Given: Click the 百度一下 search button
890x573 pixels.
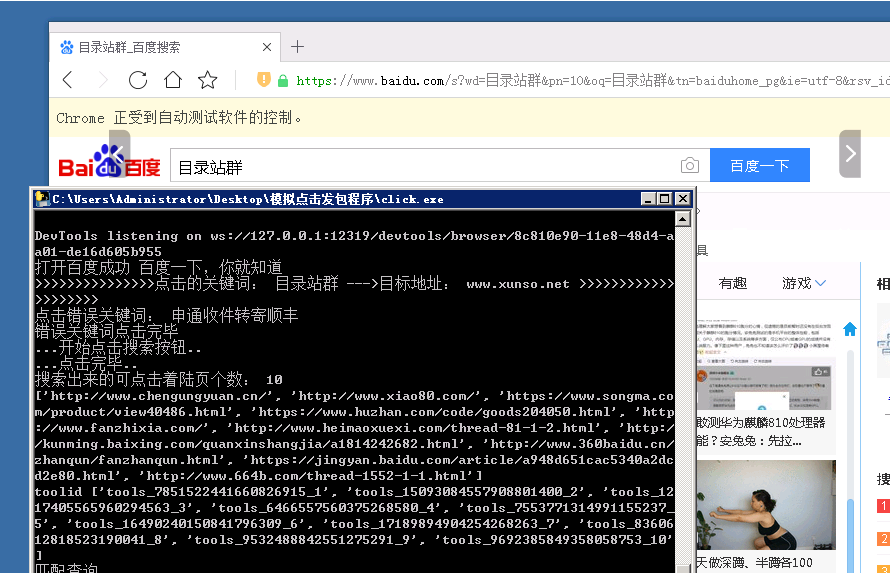Looking at the screenshot, I should (x=759, y=165).
